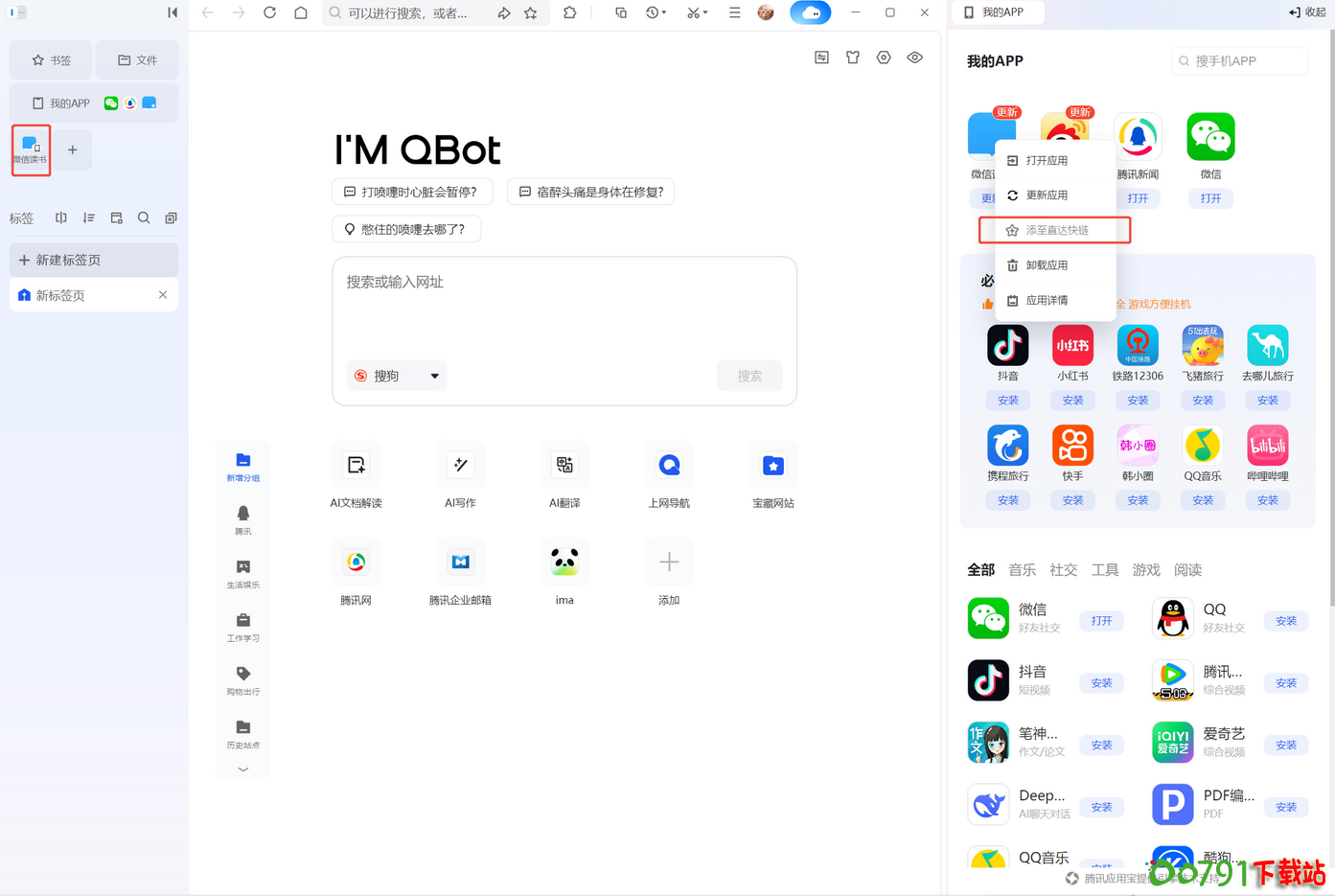Open 上网导航 from the shortcuts grid

point(669,475)
